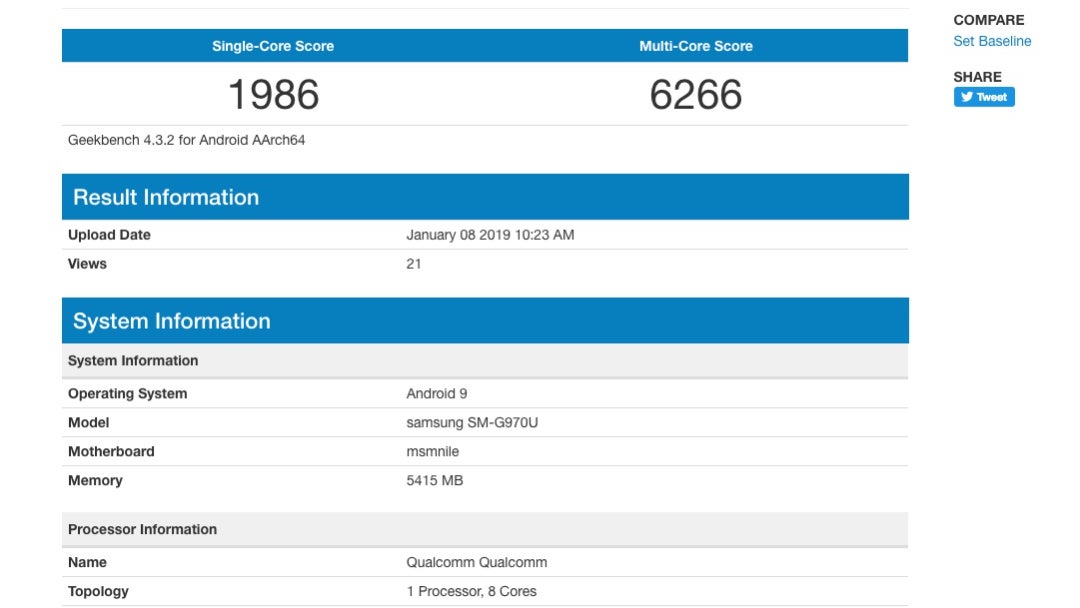Select the 'Android 9' value

point(437,394)
